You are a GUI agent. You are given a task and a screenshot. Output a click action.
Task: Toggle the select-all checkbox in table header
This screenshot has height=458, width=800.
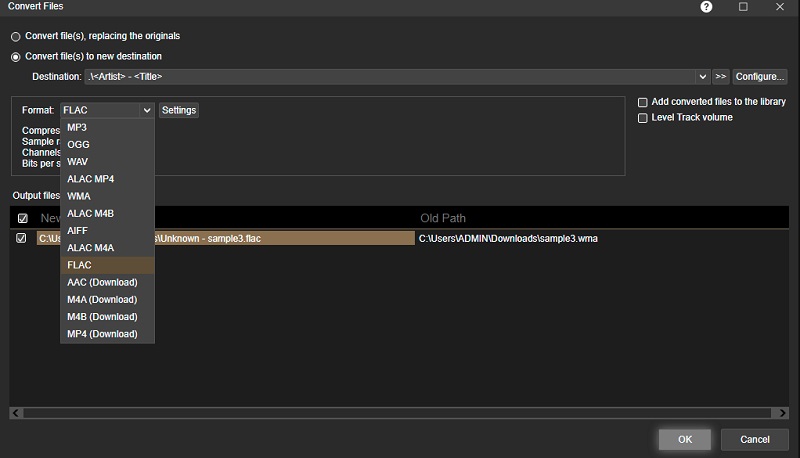[22, 218]
